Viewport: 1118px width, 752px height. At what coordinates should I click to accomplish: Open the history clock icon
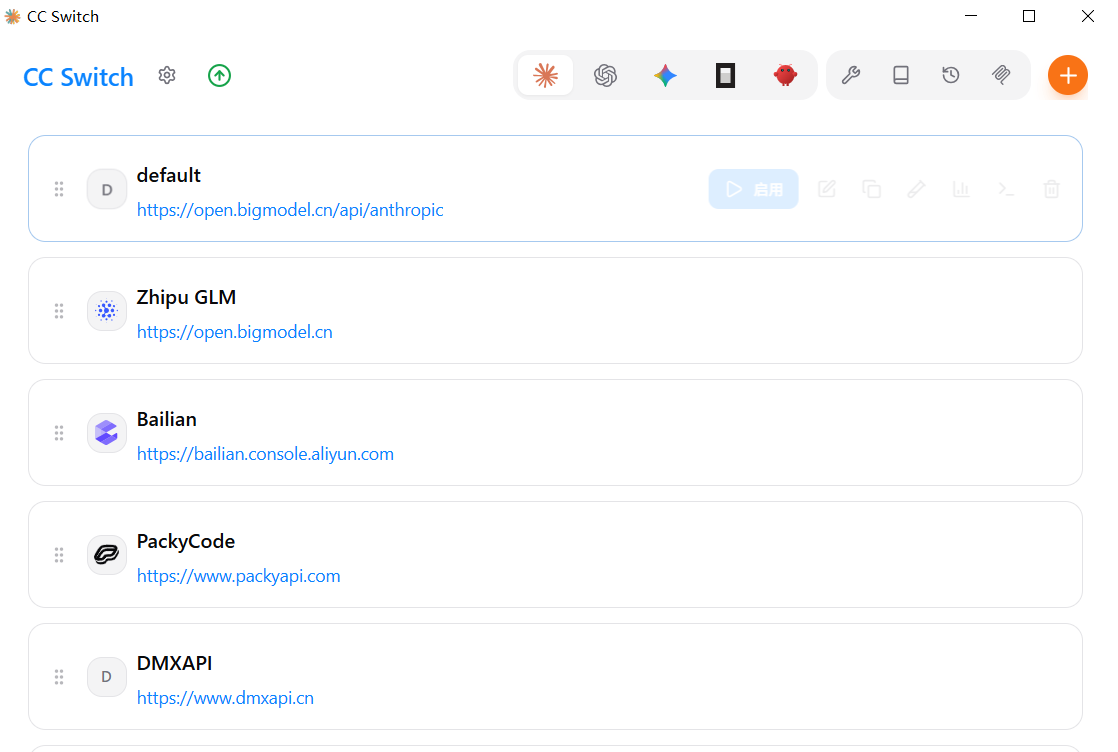tap(950, 75)
